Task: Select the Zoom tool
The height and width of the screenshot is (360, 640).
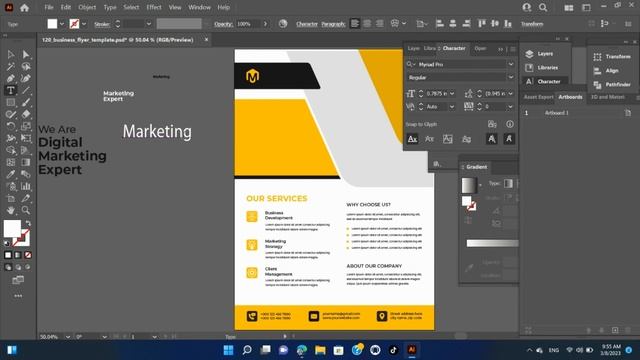Action: [x=26, y=210]
